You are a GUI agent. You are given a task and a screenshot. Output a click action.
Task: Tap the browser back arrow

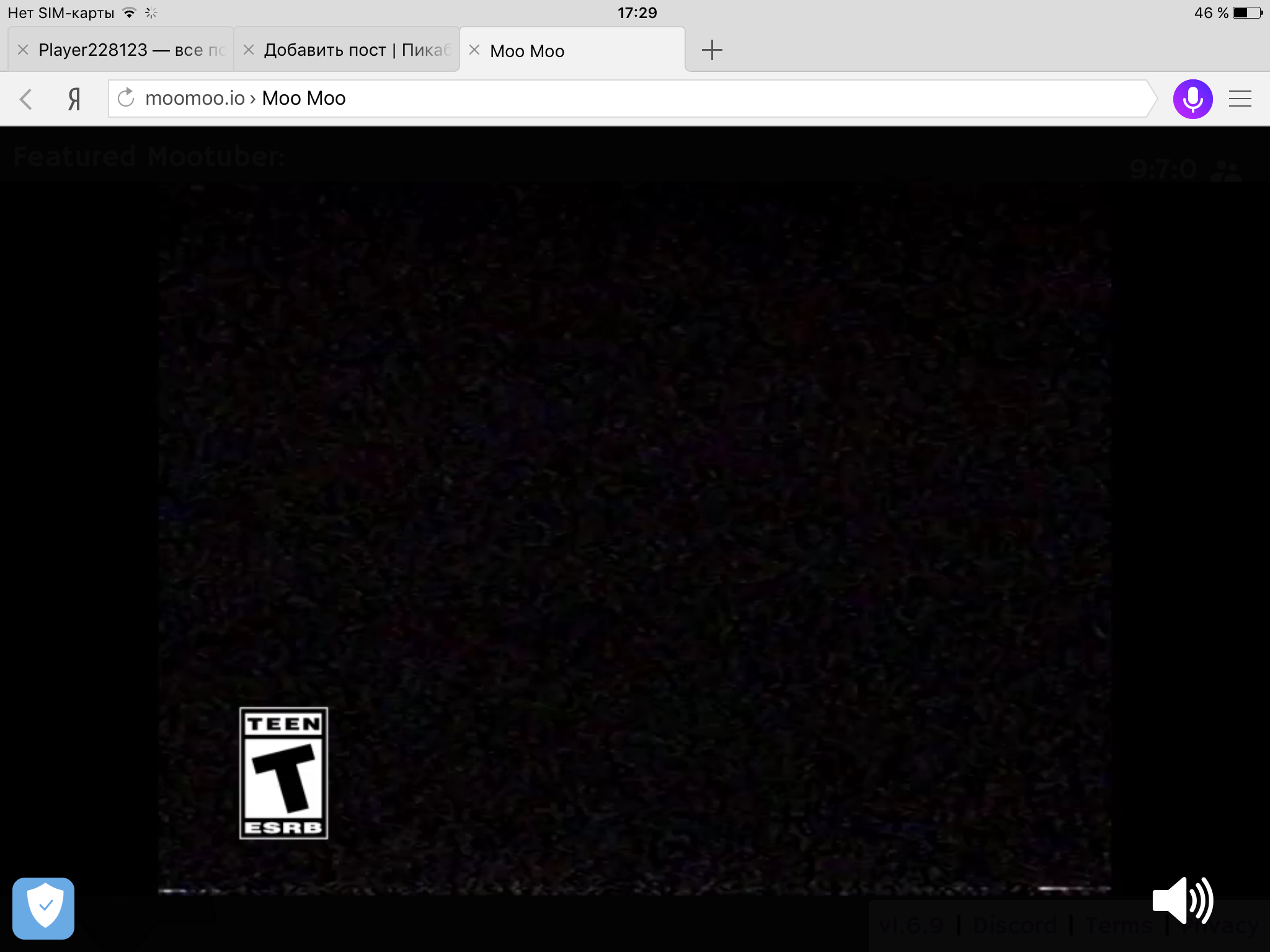click(26, 99)
